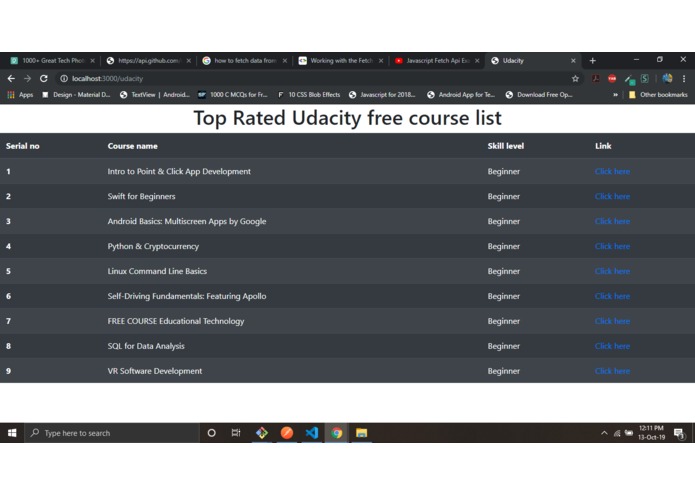The width and height of the screenshot is (695, 494).
Task: Open the taskbar clock showing 12:11 PM
Action: [652, 433]
